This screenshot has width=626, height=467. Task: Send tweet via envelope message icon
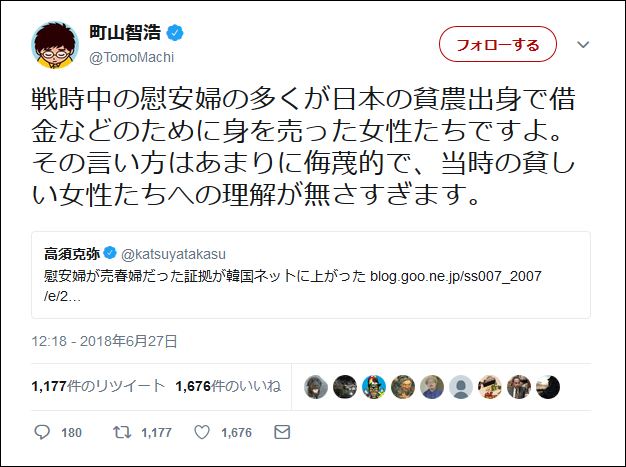click(282, 432)
